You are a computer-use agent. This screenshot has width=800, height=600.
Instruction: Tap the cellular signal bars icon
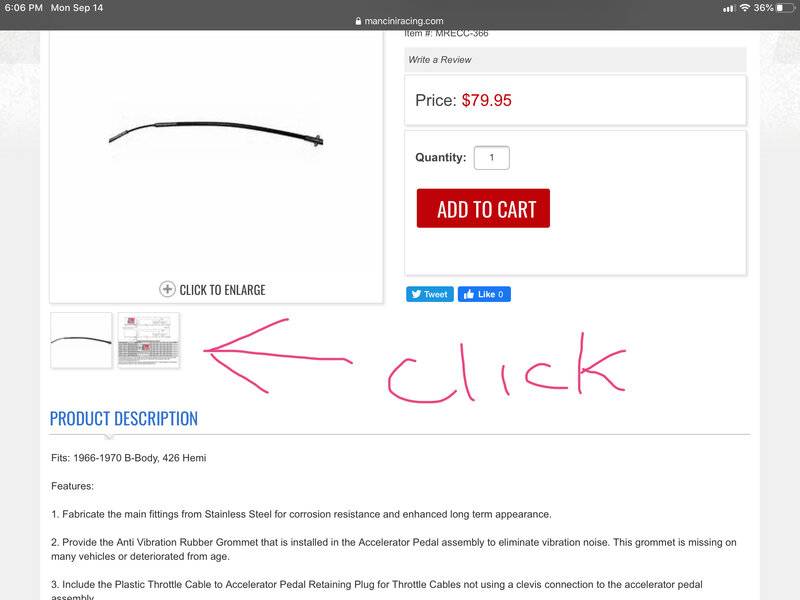tap(729, 8)
